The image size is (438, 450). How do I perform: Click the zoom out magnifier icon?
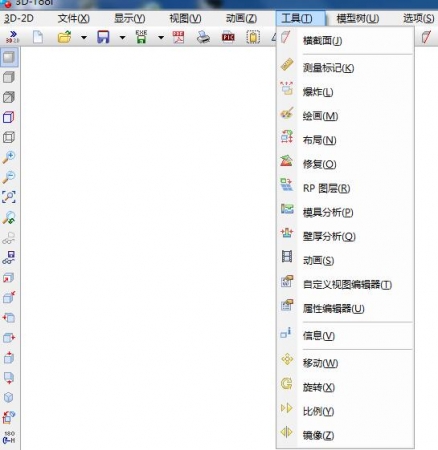[x=9, y=177]
